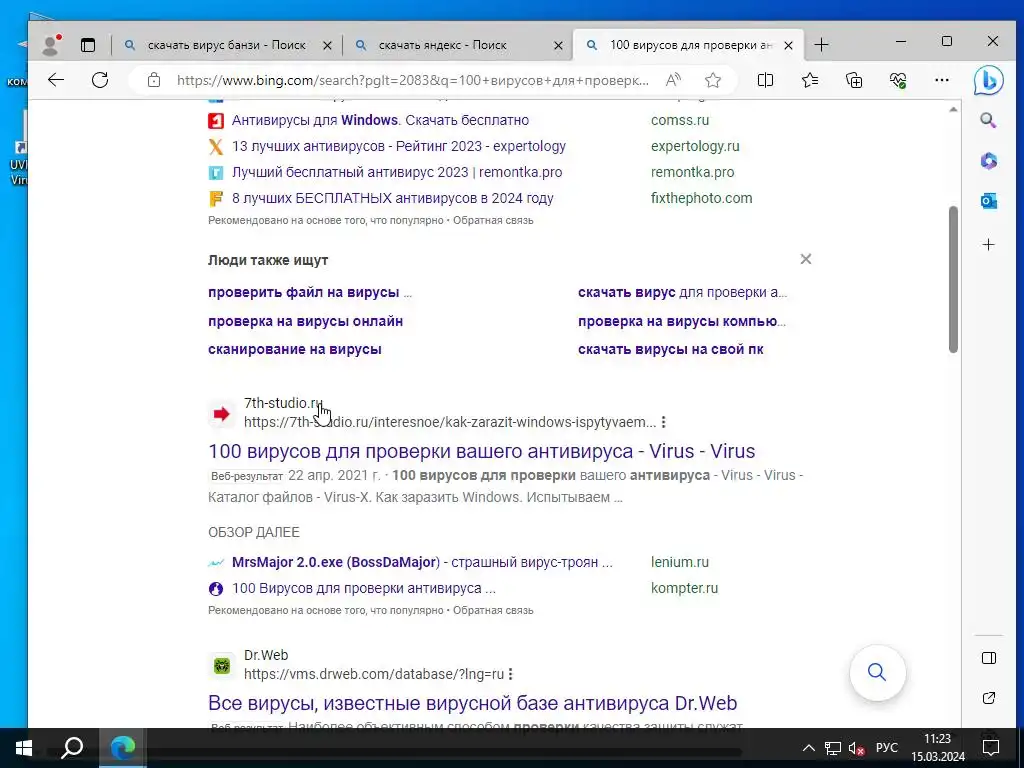
Task: Click the Edge icon in taskbar
Action: click(x=122, y=748)
